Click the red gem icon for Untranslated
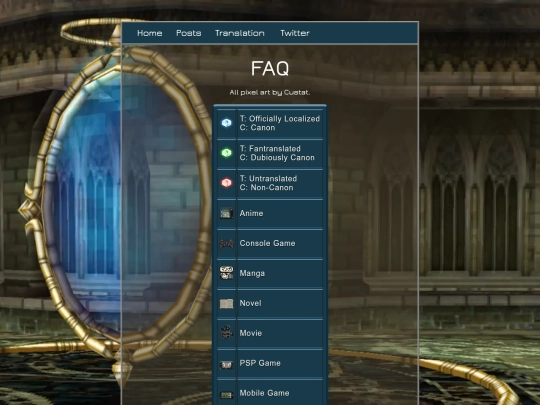Image resolution: width=540 pixels, height=405 pixels. 226,183
